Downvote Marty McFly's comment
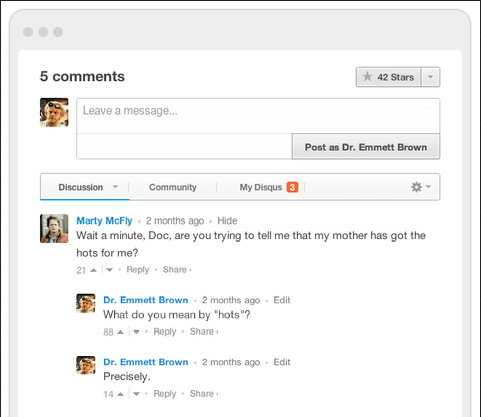This screenshot has height=417, width=481. pyautogui.click(x=109, y=270)
